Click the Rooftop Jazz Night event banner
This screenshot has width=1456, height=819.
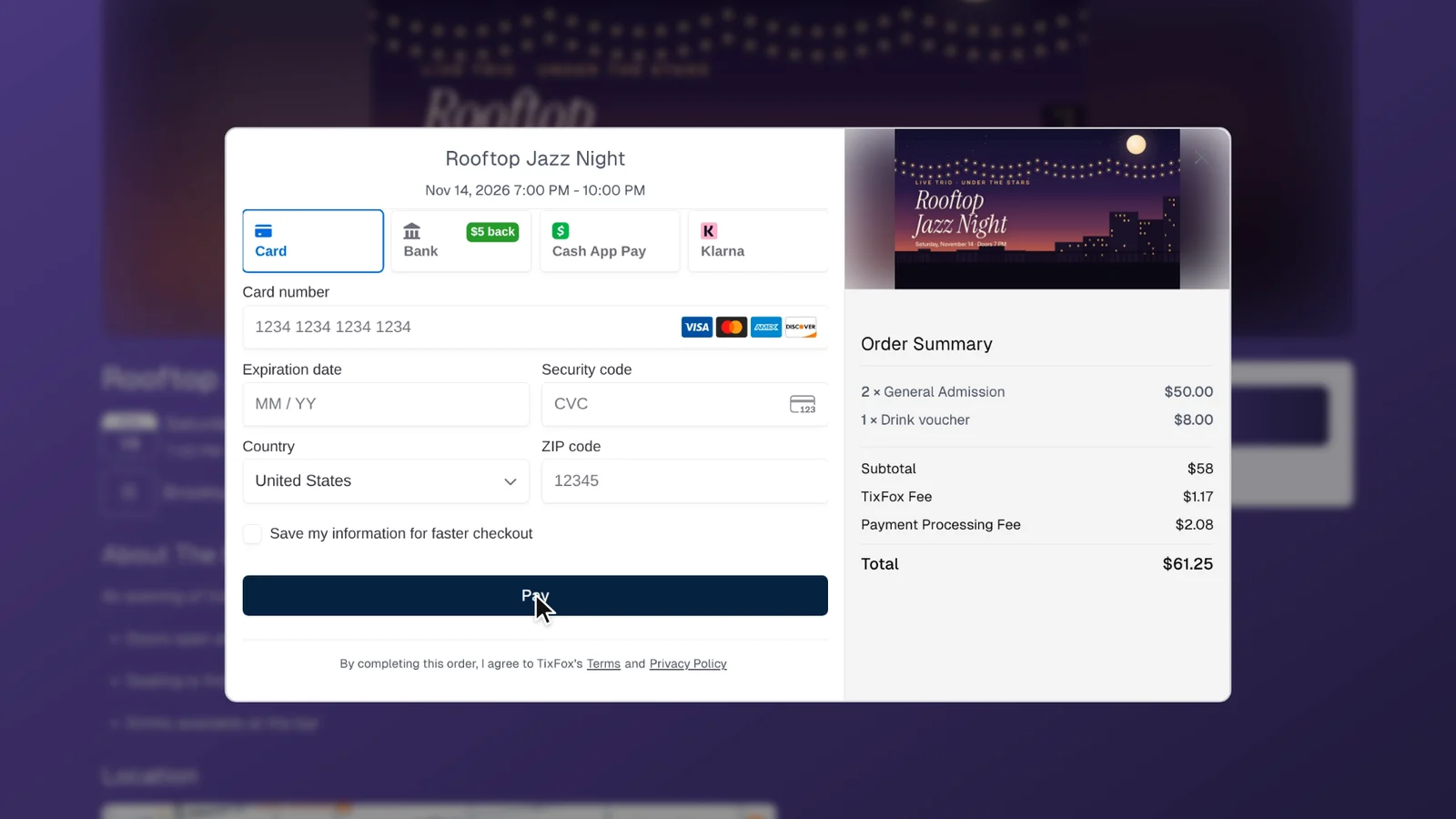point(1037,209)
